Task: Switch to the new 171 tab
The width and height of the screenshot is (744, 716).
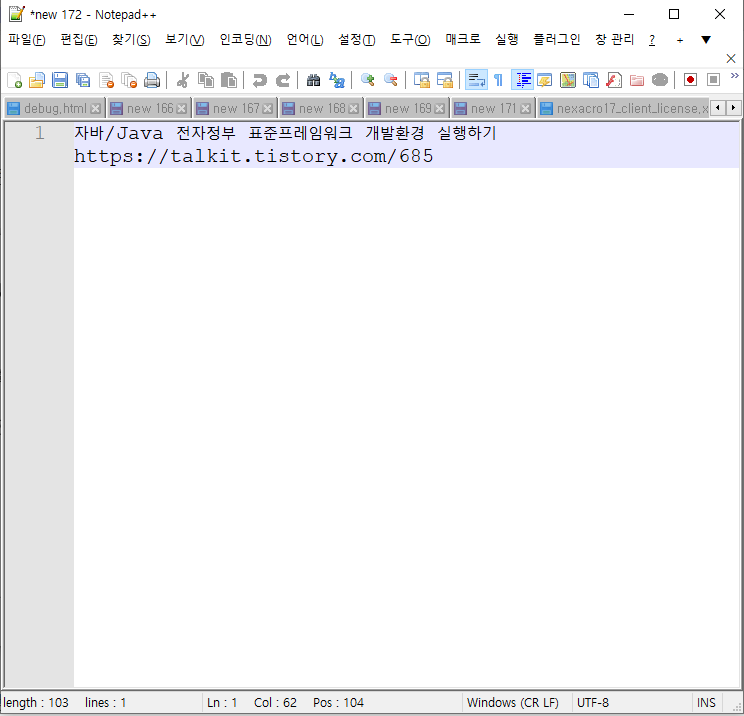Action: coord(493,108)
